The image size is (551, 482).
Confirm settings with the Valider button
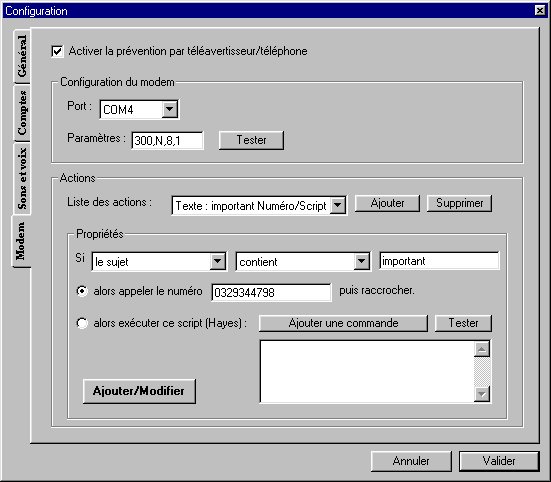point(499,461)
